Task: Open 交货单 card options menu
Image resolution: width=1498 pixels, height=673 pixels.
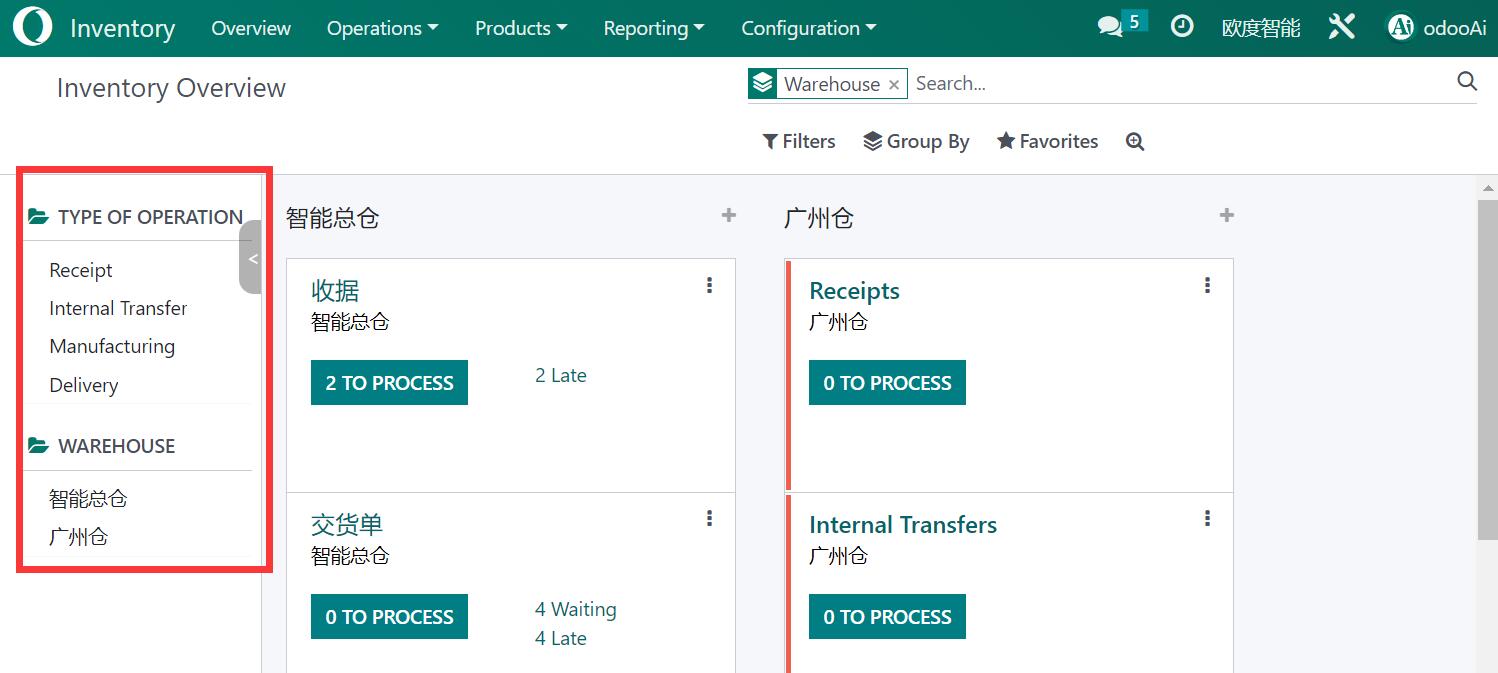Action: (x=709, y=518)
